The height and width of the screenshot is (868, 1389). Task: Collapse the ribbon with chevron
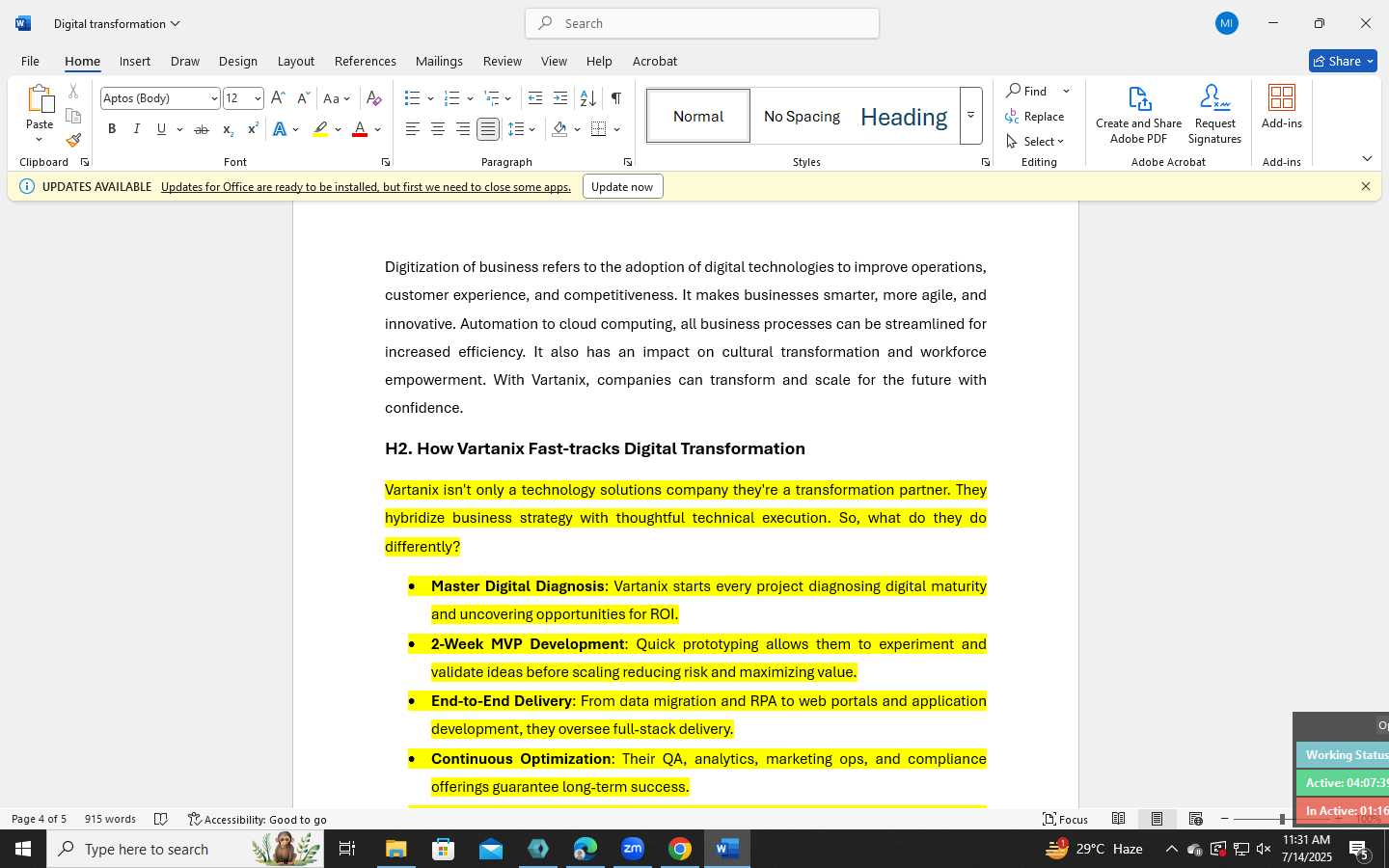1367,158
